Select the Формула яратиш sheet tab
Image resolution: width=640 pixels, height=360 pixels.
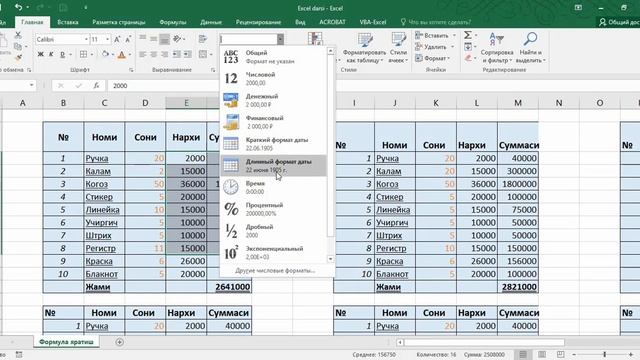pyautogui.click(x=66, y=342)
